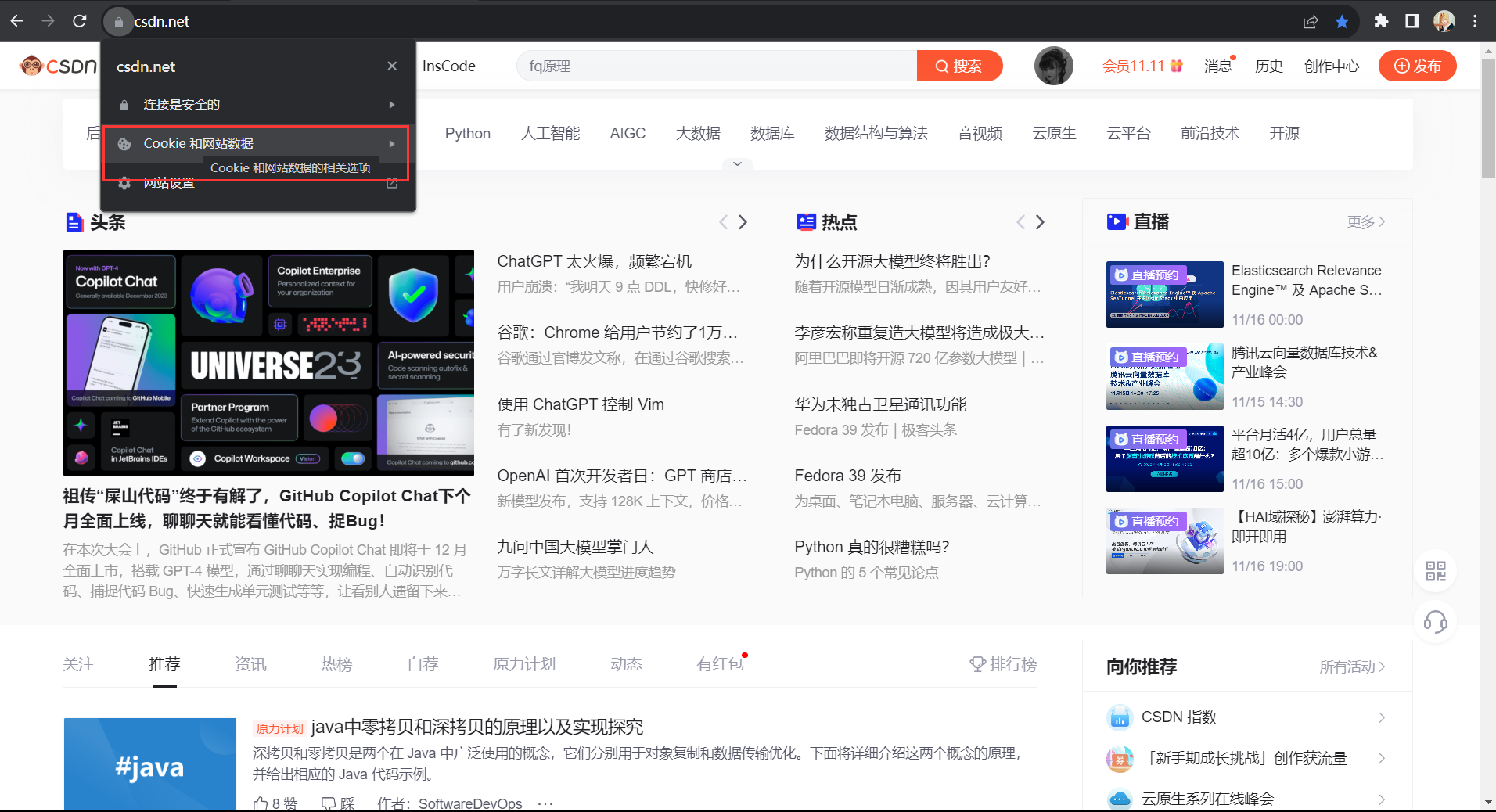Screen dimensions: 1496x812
Task: Select the 人工智能 category
Action: tap(551, 134)
